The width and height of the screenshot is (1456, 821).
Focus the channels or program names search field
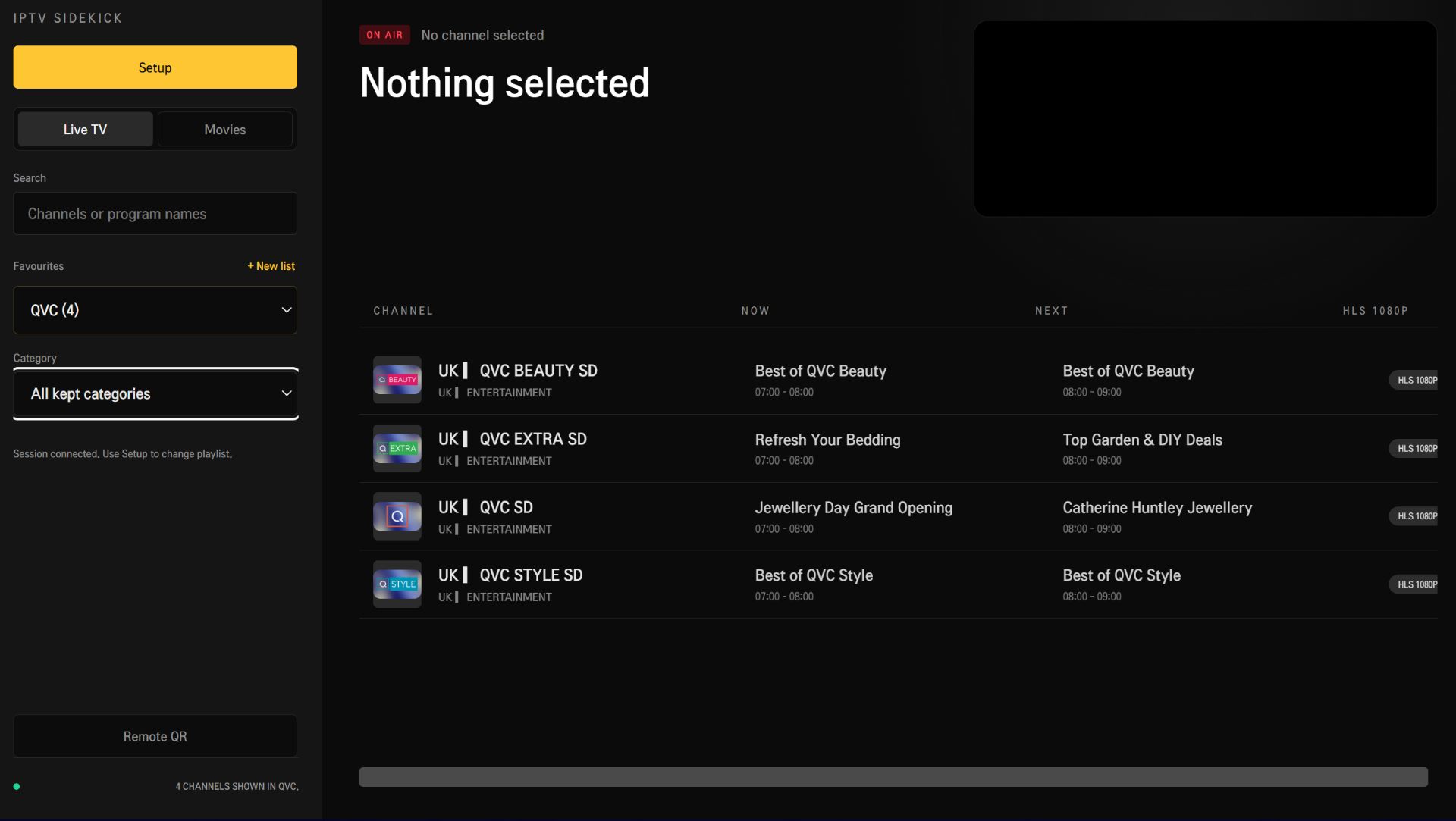coord(155,214)
